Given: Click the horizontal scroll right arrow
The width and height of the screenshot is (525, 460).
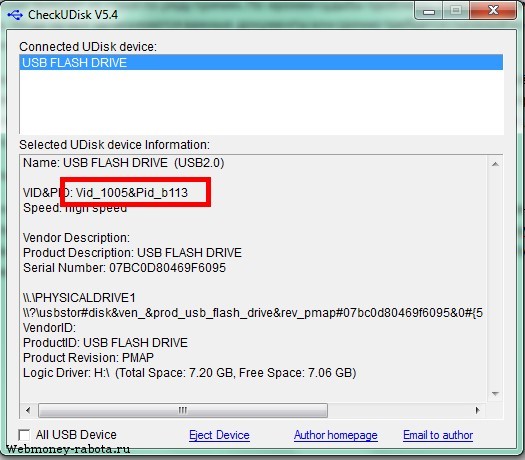Looking at the screenshot, I should tap(477, 410).
